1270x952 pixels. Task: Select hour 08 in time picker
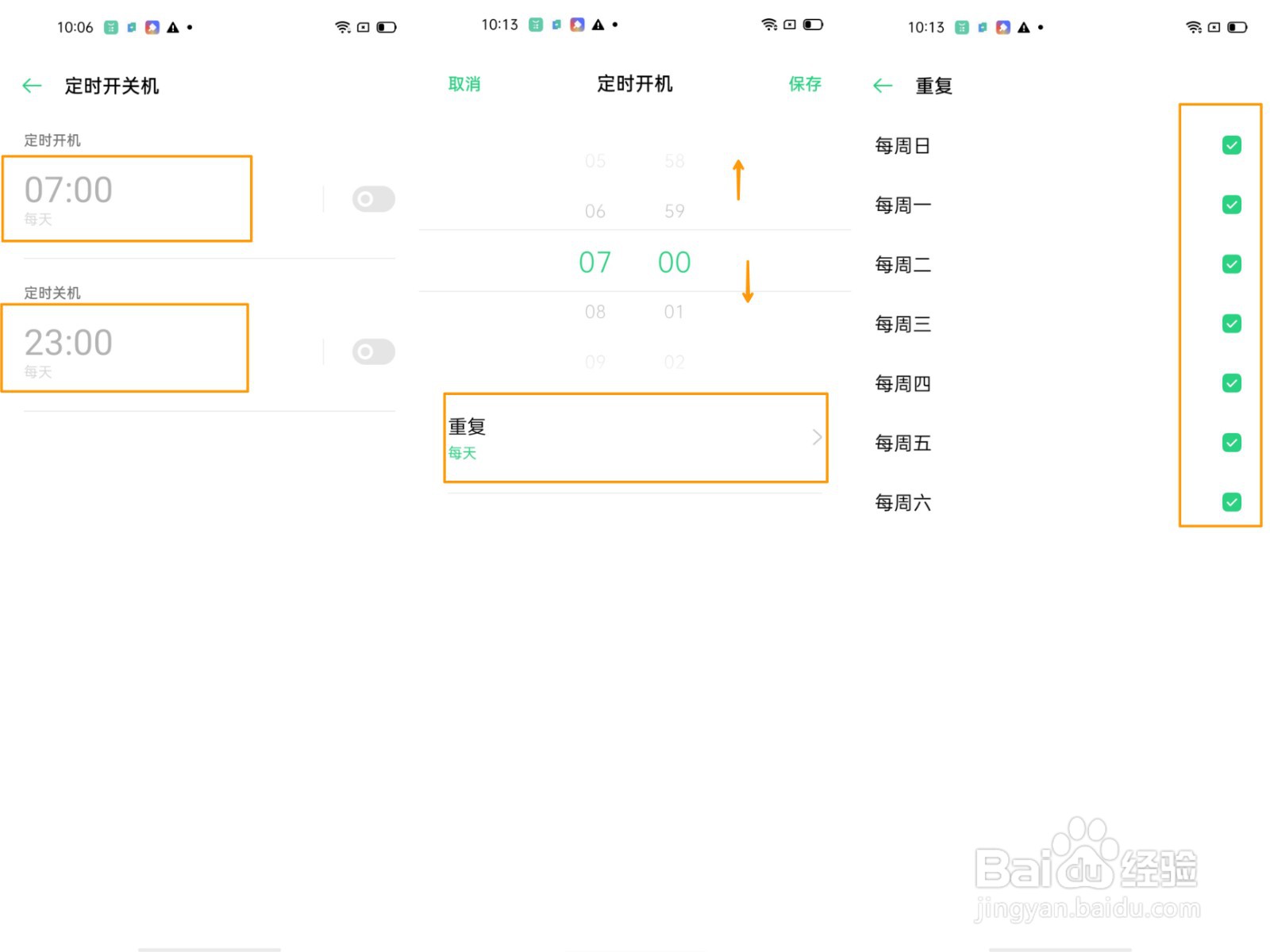click(x=595, y=312)
